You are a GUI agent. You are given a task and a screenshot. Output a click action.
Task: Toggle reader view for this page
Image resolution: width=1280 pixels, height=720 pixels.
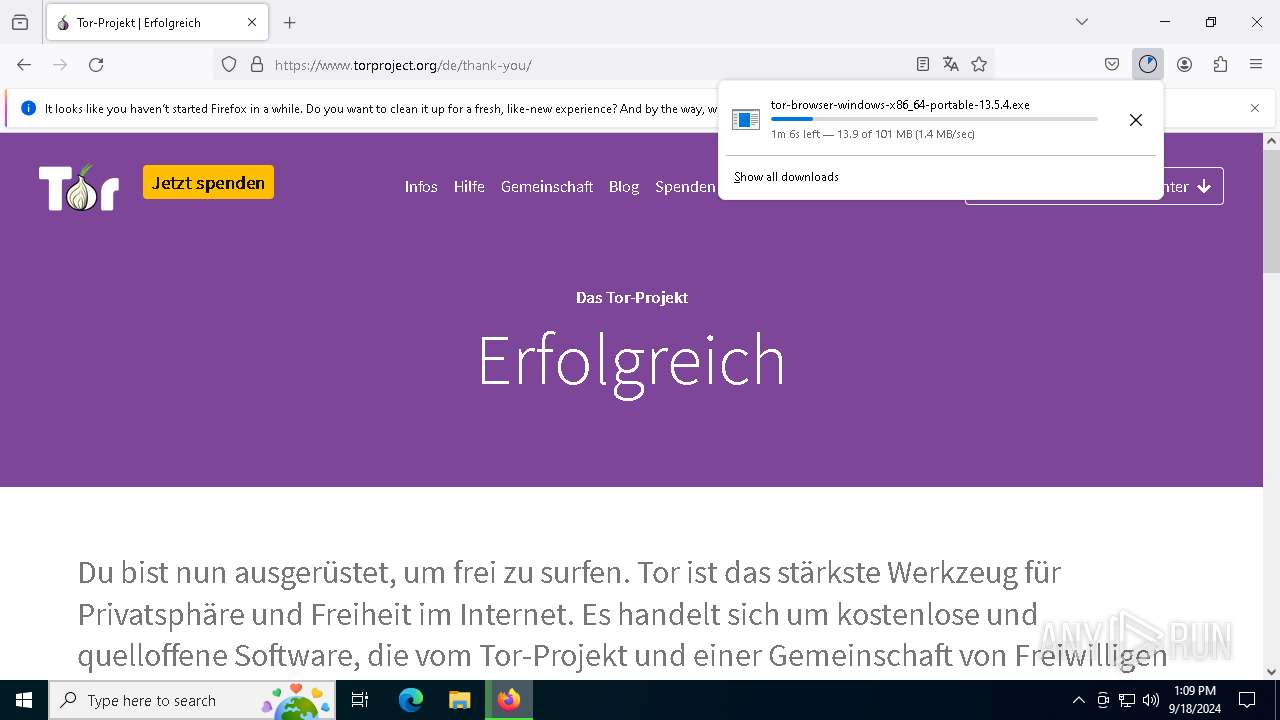tap(923, 65)
